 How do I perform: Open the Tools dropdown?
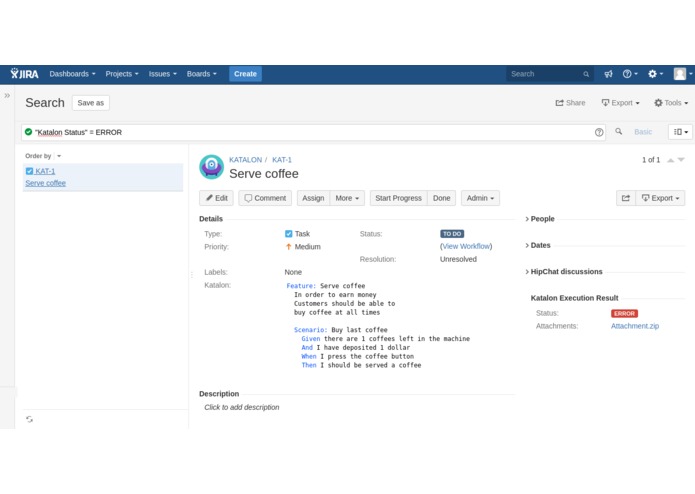coord(671,103)
